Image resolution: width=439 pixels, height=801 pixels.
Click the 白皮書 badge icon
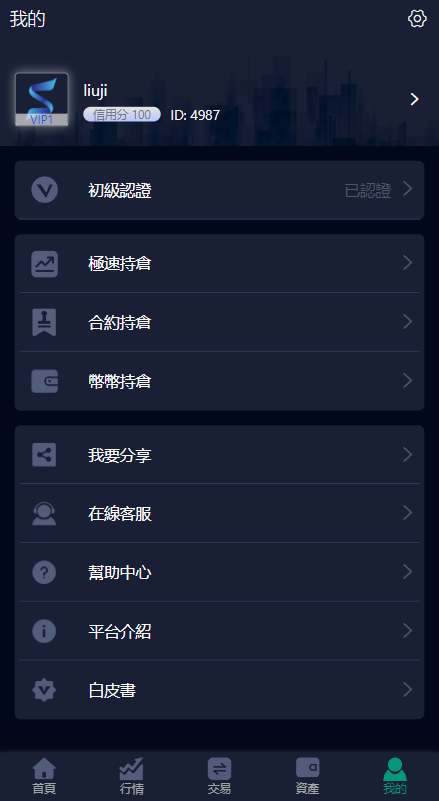coord(44,690)
